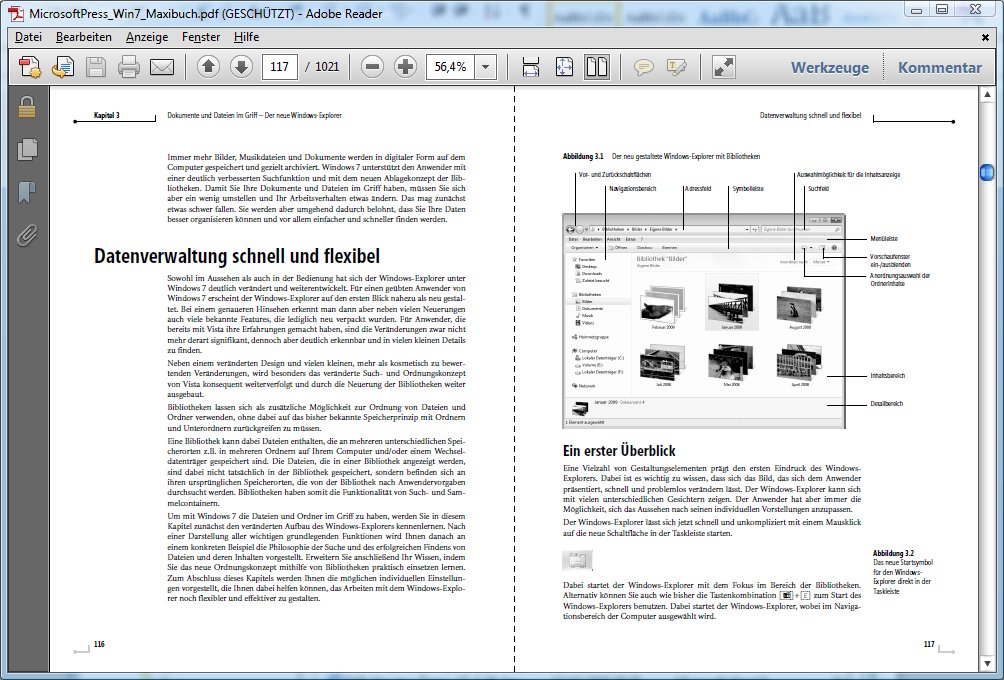Switch to read mode fullscreen icon

click(x=724, y=68)
